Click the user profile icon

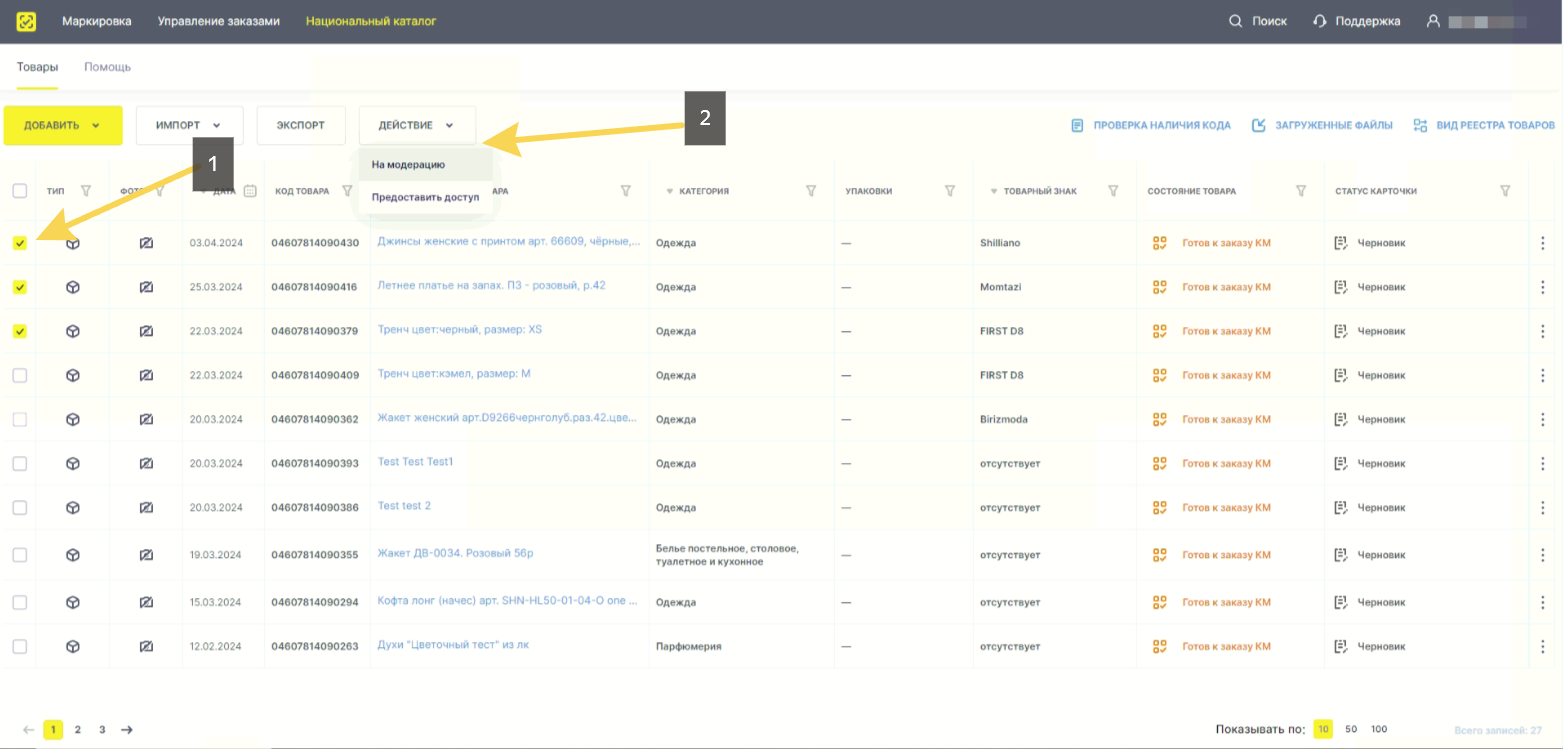[1433, 21]
